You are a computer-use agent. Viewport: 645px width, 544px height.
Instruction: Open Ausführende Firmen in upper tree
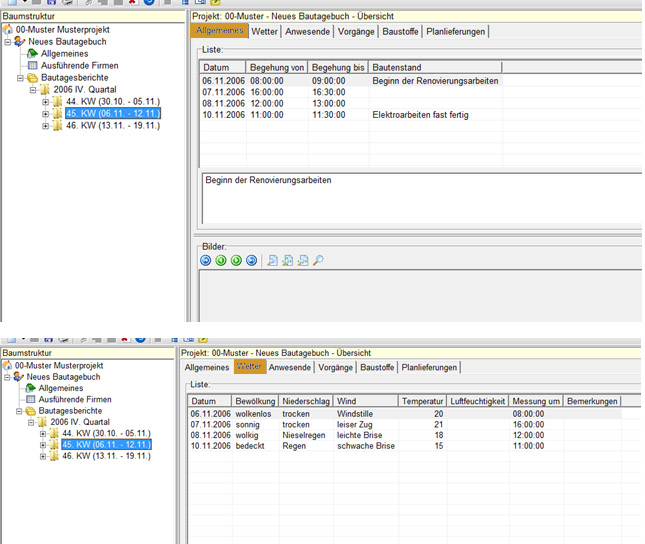[x=79, y=66]
